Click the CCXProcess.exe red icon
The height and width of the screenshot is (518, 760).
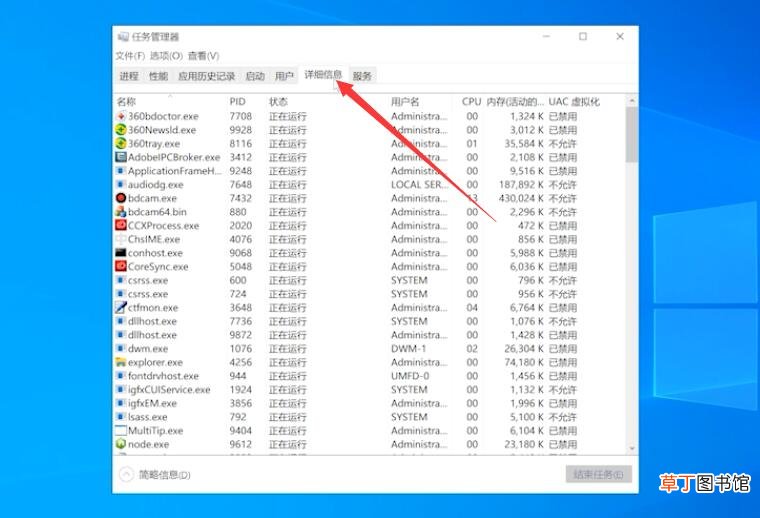121,225
